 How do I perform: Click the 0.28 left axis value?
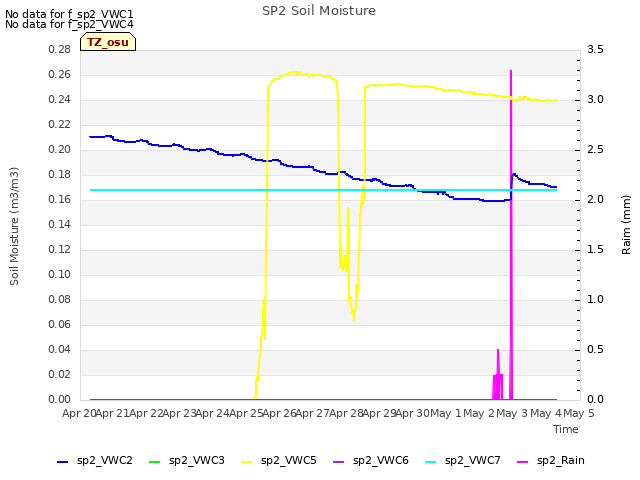[60, 50]
